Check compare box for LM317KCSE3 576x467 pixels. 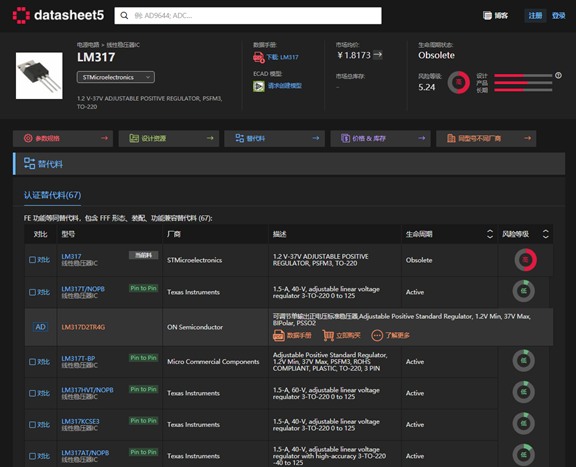pos(32,425)
